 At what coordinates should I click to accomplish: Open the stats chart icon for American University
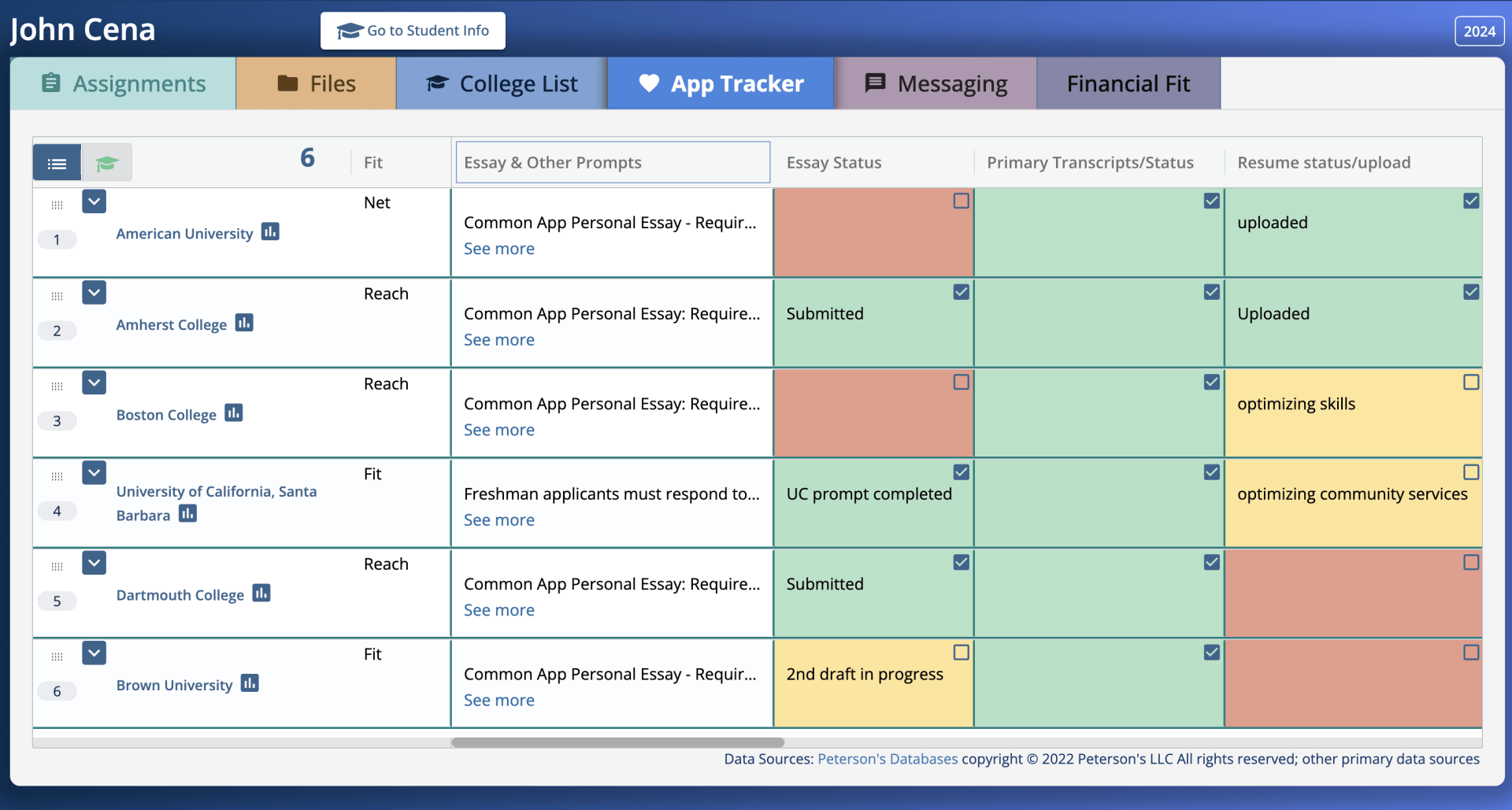270,231
